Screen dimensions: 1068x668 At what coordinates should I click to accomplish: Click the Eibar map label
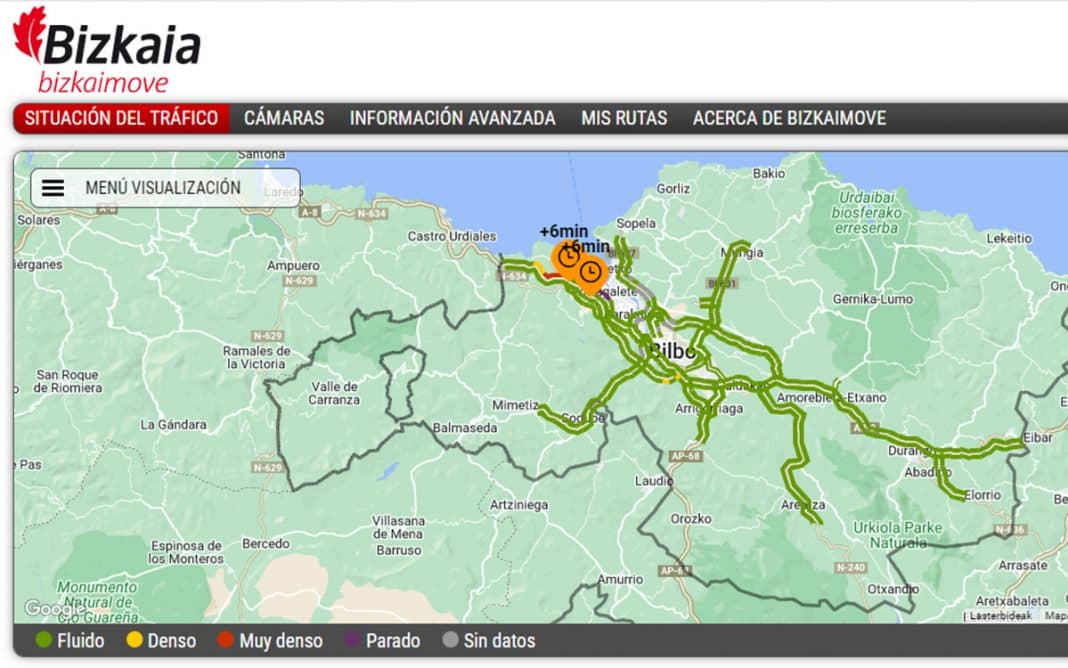1037,438
